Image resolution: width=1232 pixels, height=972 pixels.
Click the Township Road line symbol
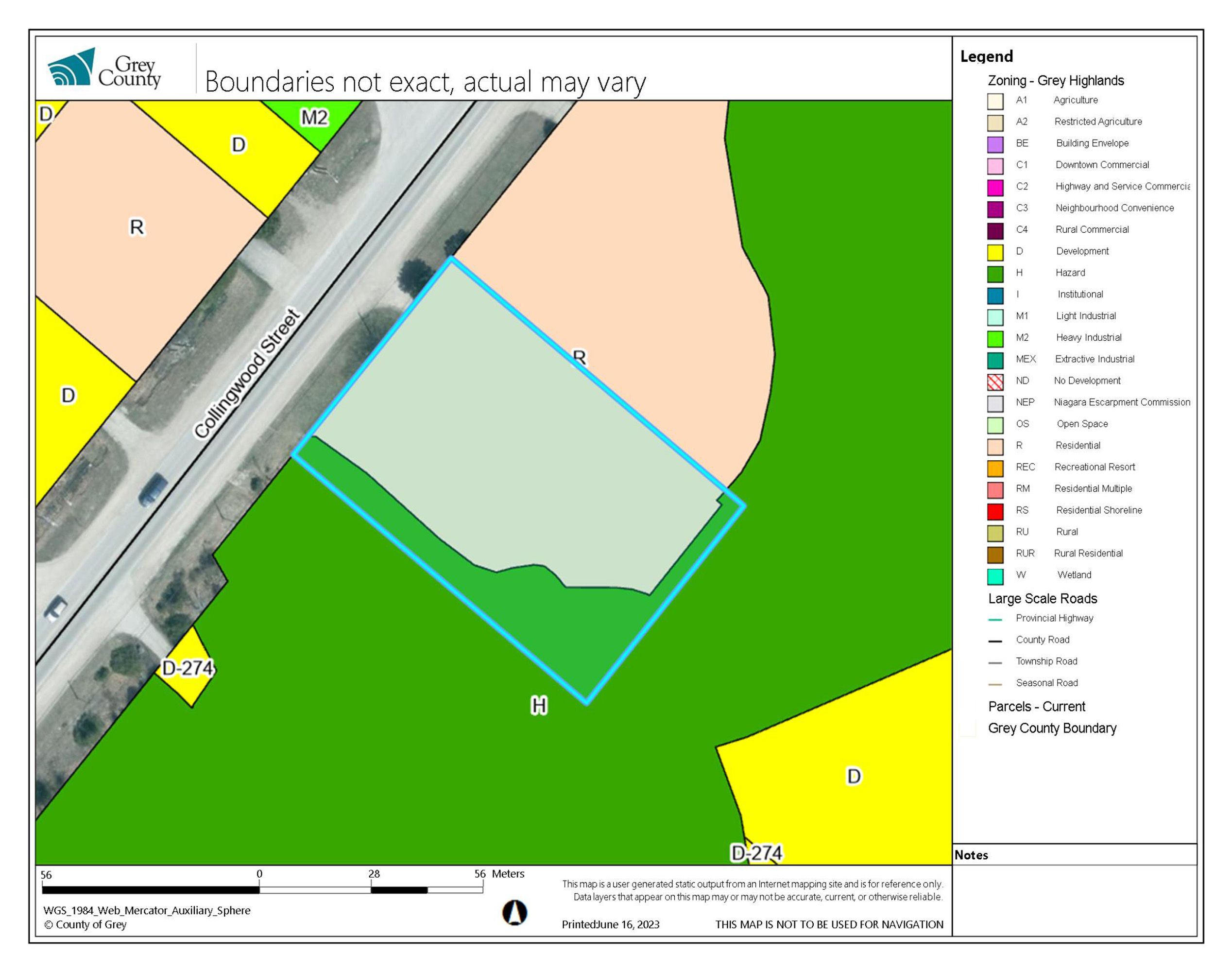point(995,662)
